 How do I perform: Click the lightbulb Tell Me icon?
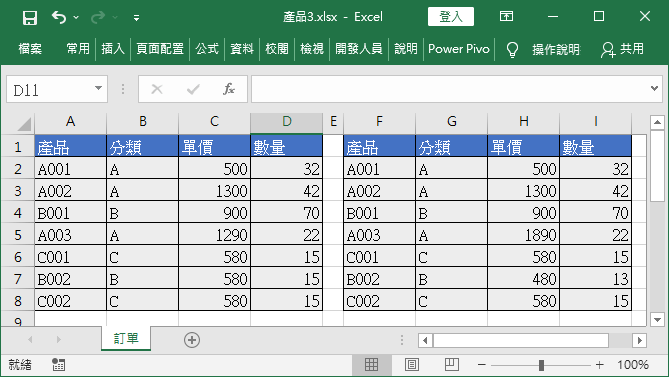coord(512,49)
